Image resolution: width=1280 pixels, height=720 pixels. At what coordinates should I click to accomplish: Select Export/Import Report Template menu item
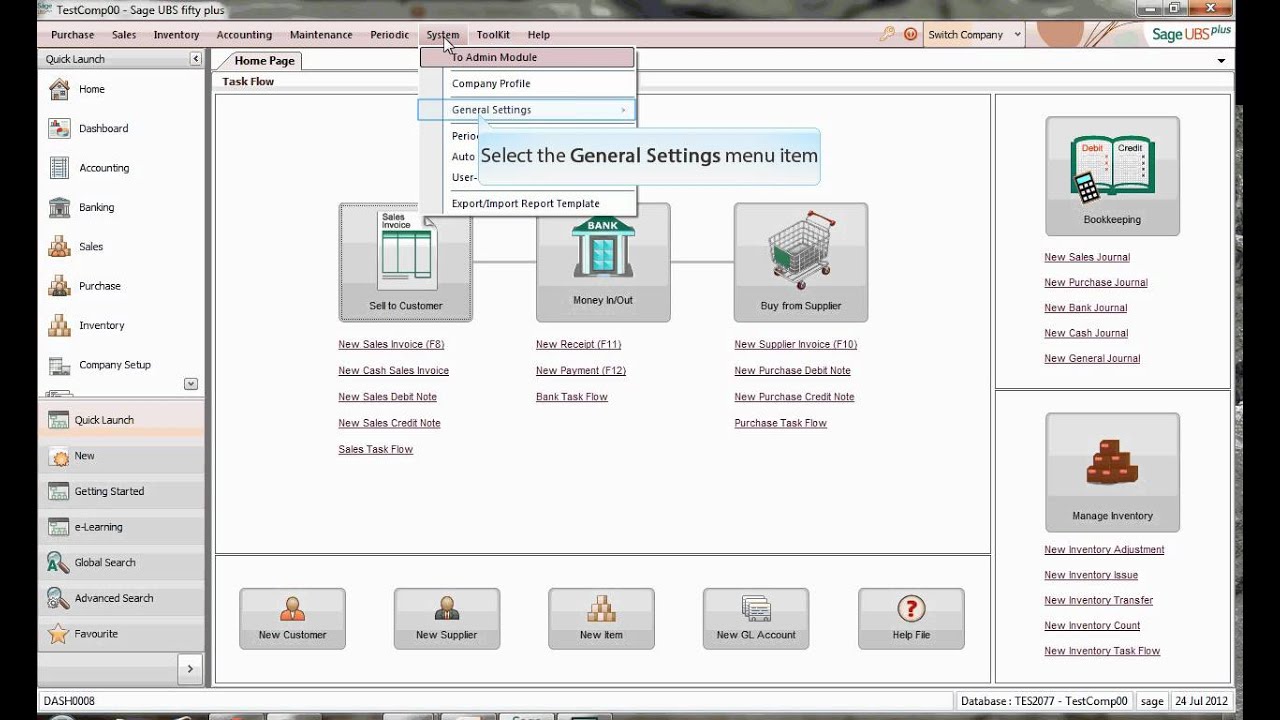point(527,203)
